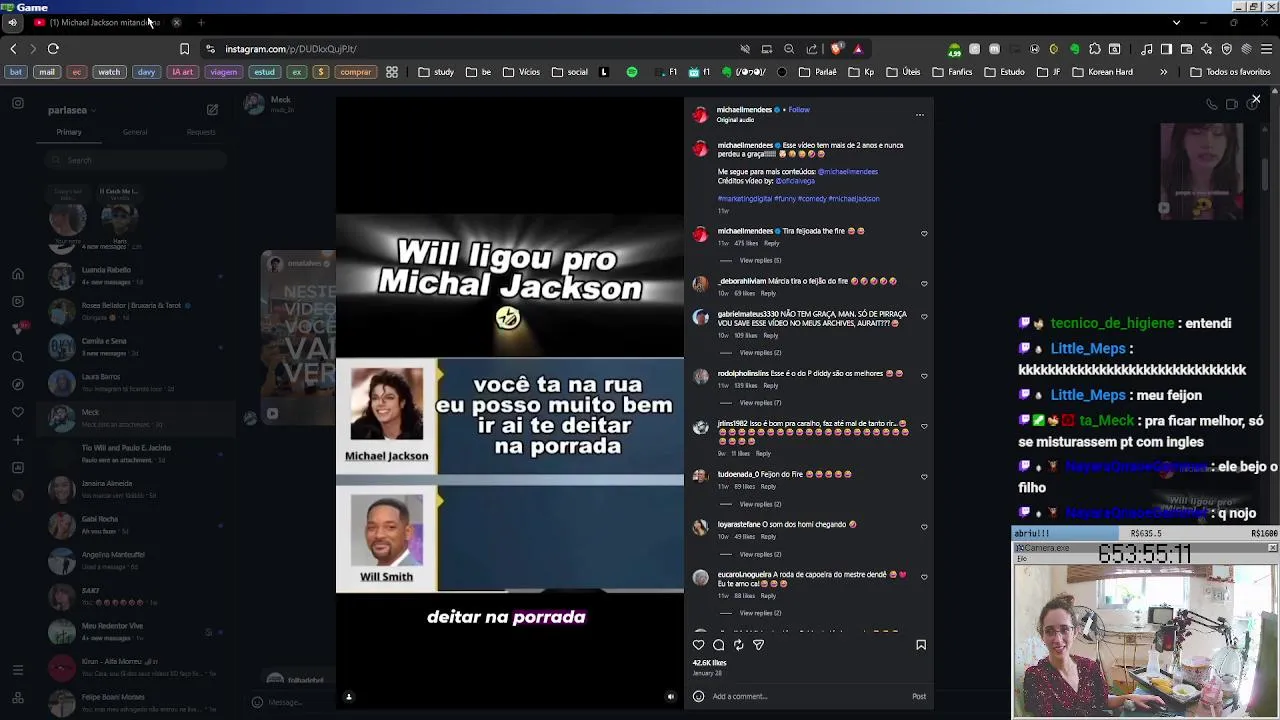Click the repost arrows icon under the post

coord(739,645)
